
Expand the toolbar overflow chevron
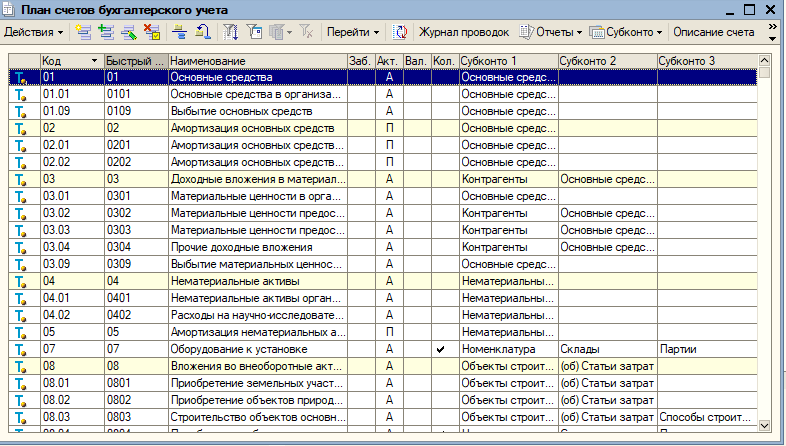click(x=772, y=27)
